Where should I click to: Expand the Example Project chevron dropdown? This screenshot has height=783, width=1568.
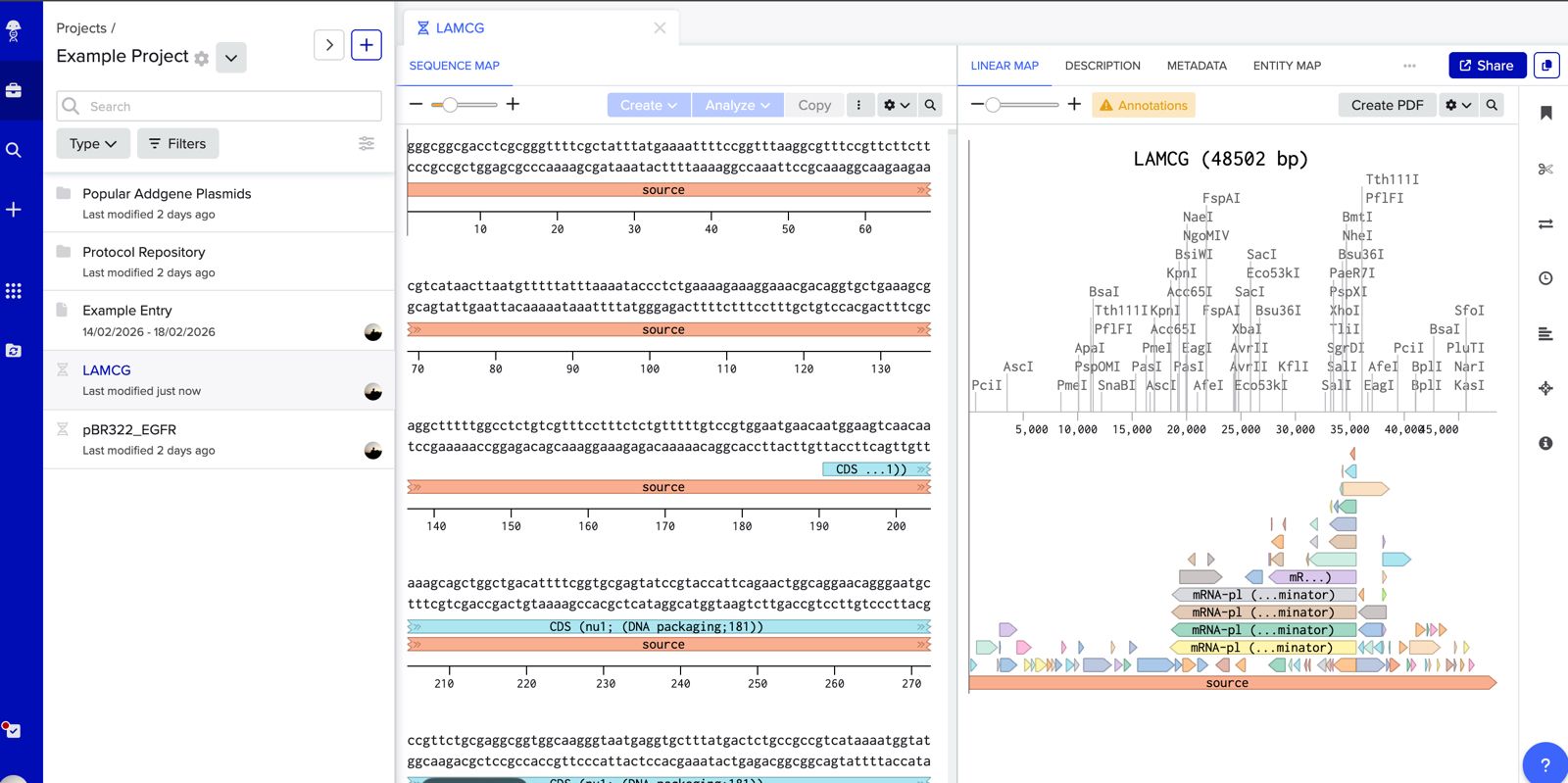(x=231, y=58)
